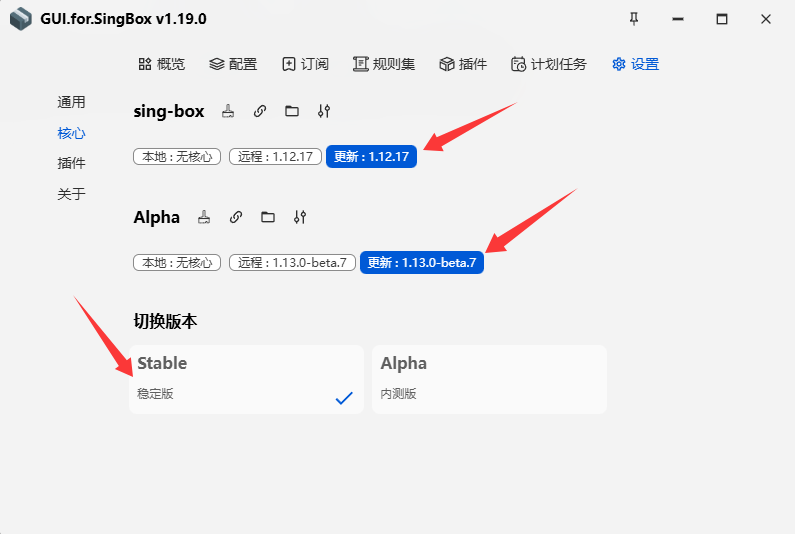Click the sing-box section heading
Image resolution: width=795 pixels, height=534 pixels.
(x=169, y=111)
